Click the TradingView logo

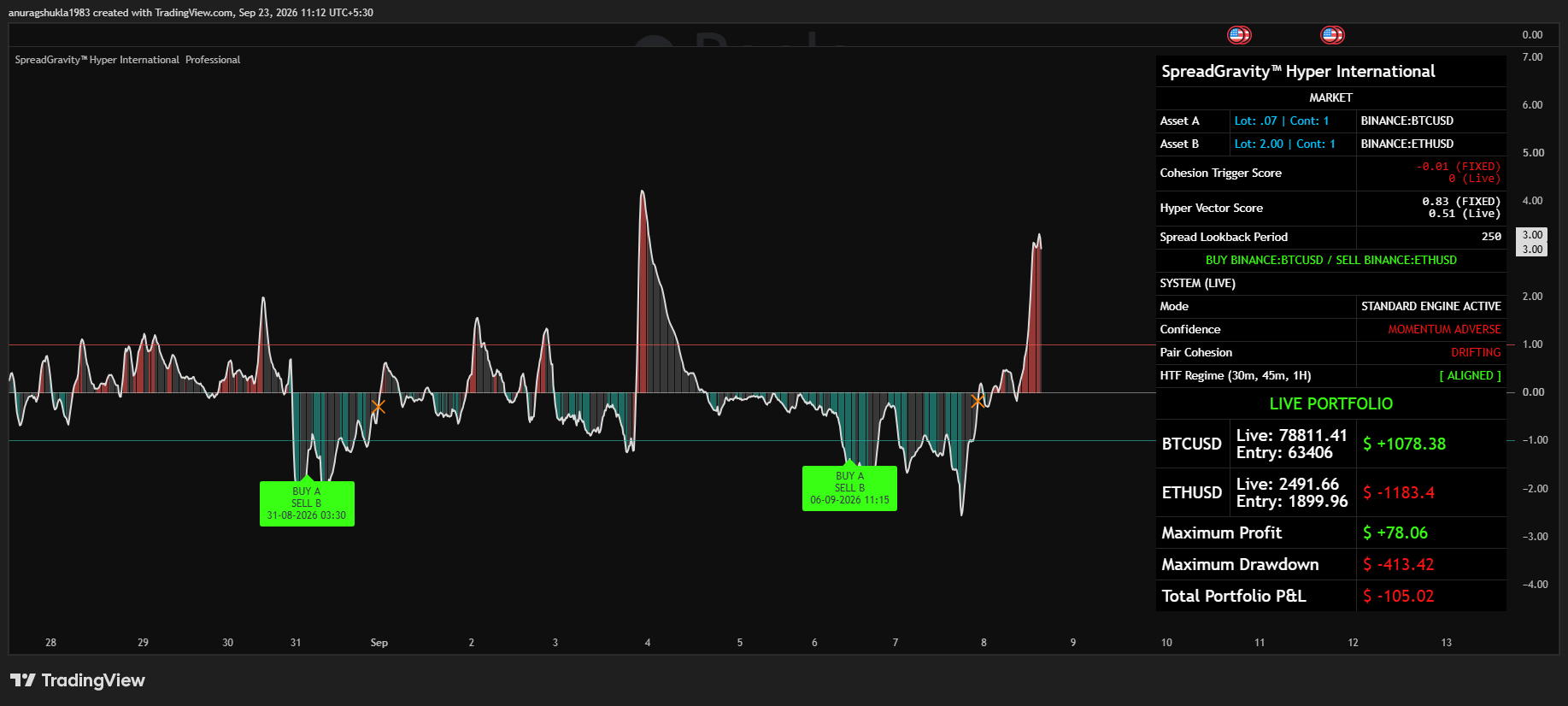(x=78, y=680)
